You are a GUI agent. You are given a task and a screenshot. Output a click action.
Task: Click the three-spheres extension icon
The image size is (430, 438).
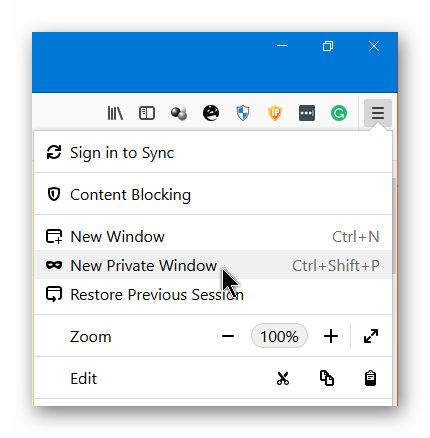point(179,113)
